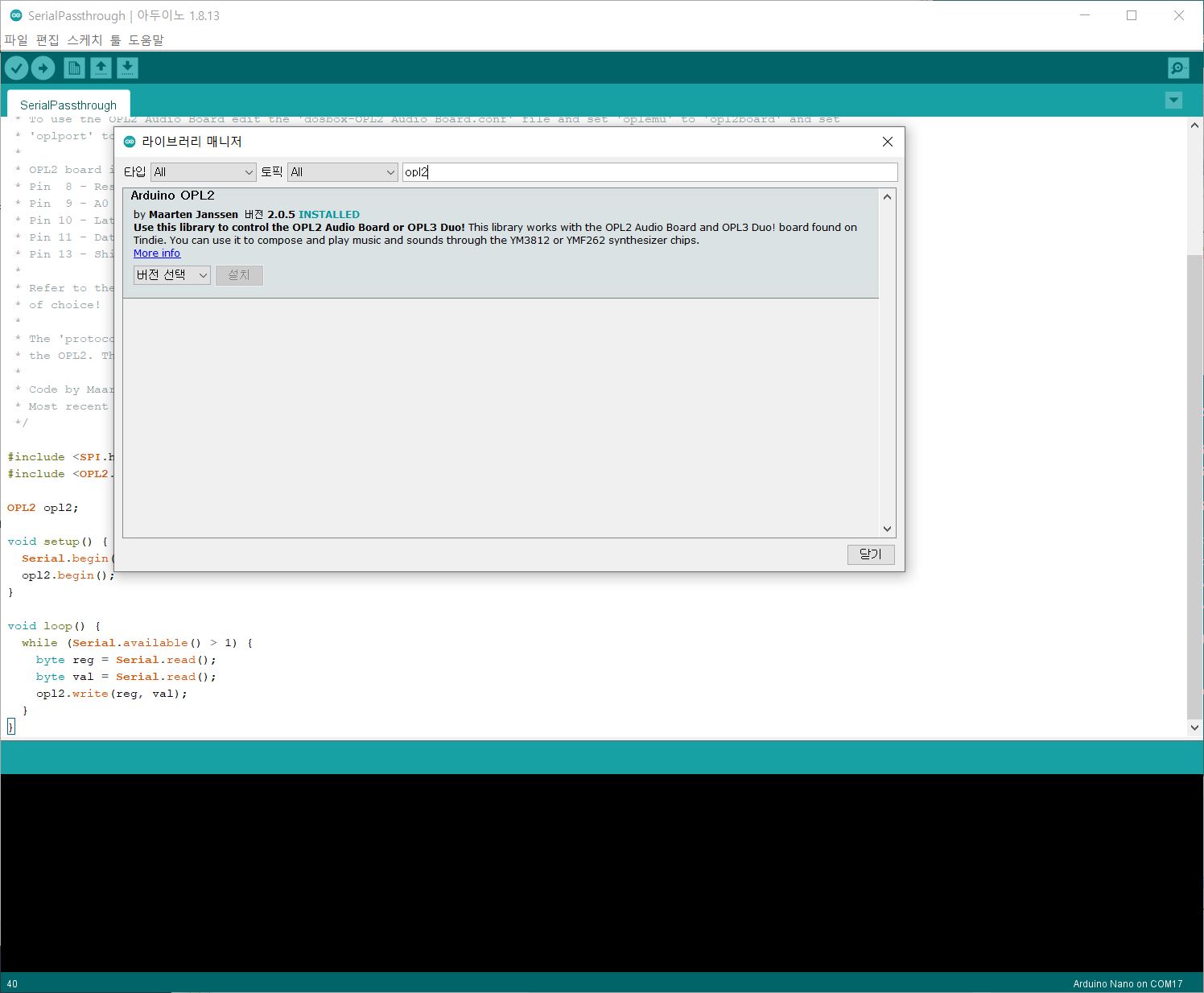Viewport: 1204px width, 993px height.
Task: Close the 라이브러리 매니저 dialog with X
Action: pyautogui.click(x=888, y=142)
